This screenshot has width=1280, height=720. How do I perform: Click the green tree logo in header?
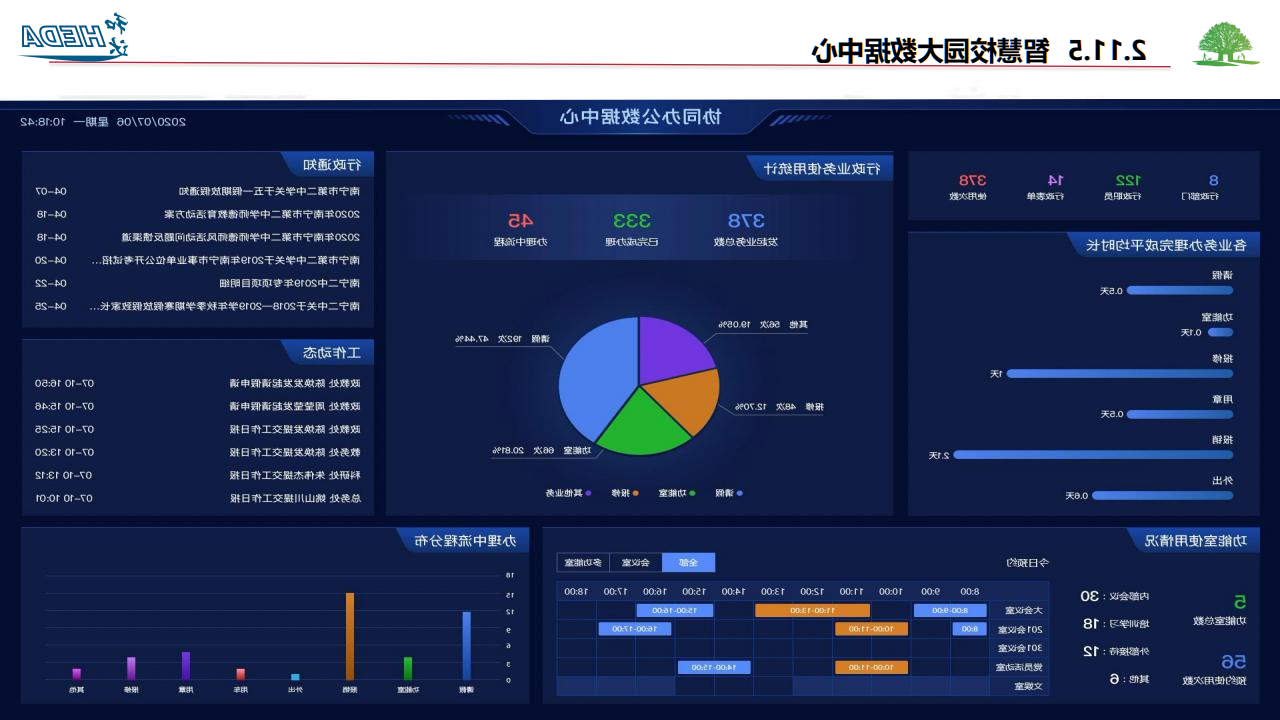tap(1227, 44)
